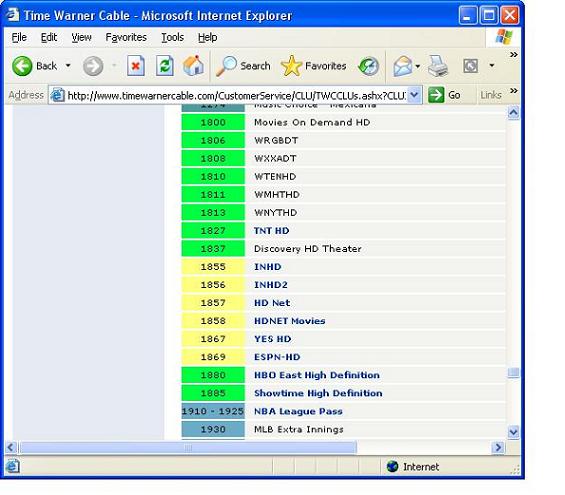Select WXXADT channel name
The width and height of the screenshot is (565, 495).
[x=275, y=159]
